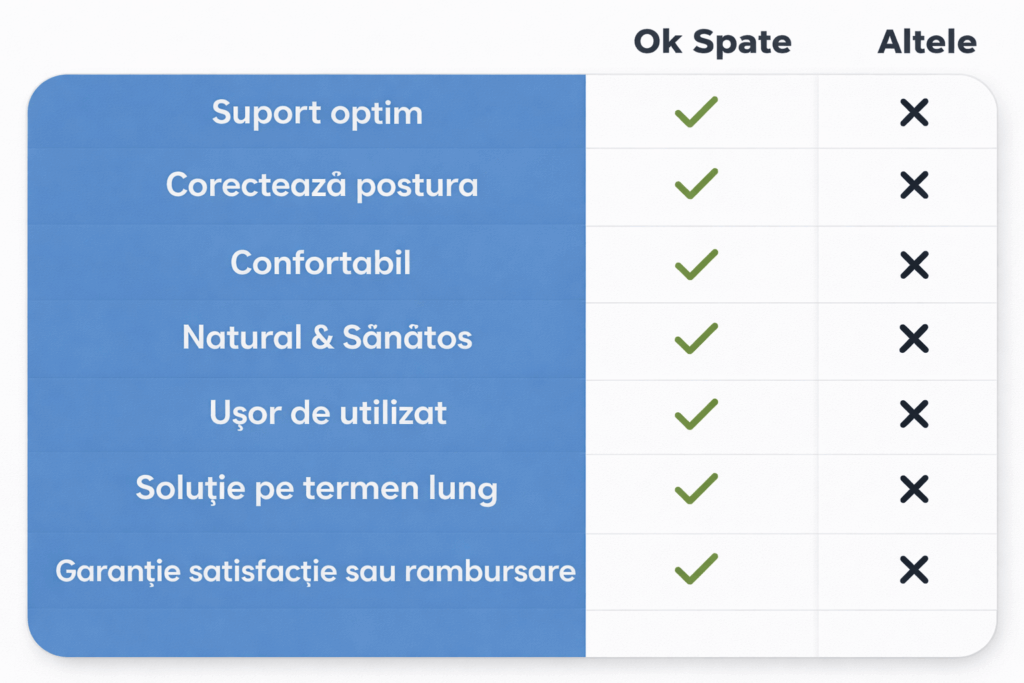Click the Soluție pe termen lung label
Screen dimensions: 1024x683
pyautogui.click(x=316, y=489)
